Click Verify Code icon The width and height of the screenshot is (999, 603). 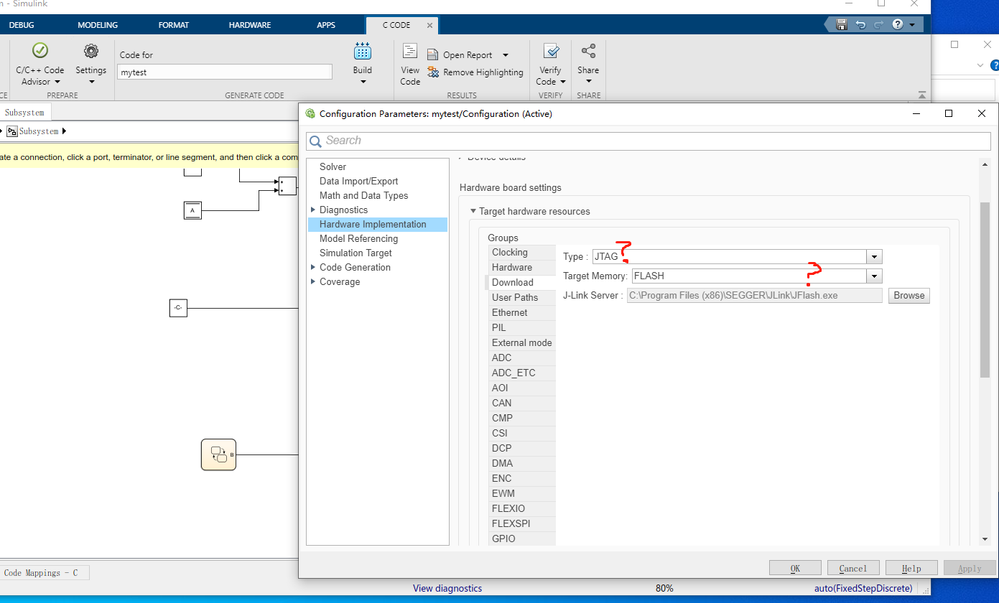pos(551,51)
